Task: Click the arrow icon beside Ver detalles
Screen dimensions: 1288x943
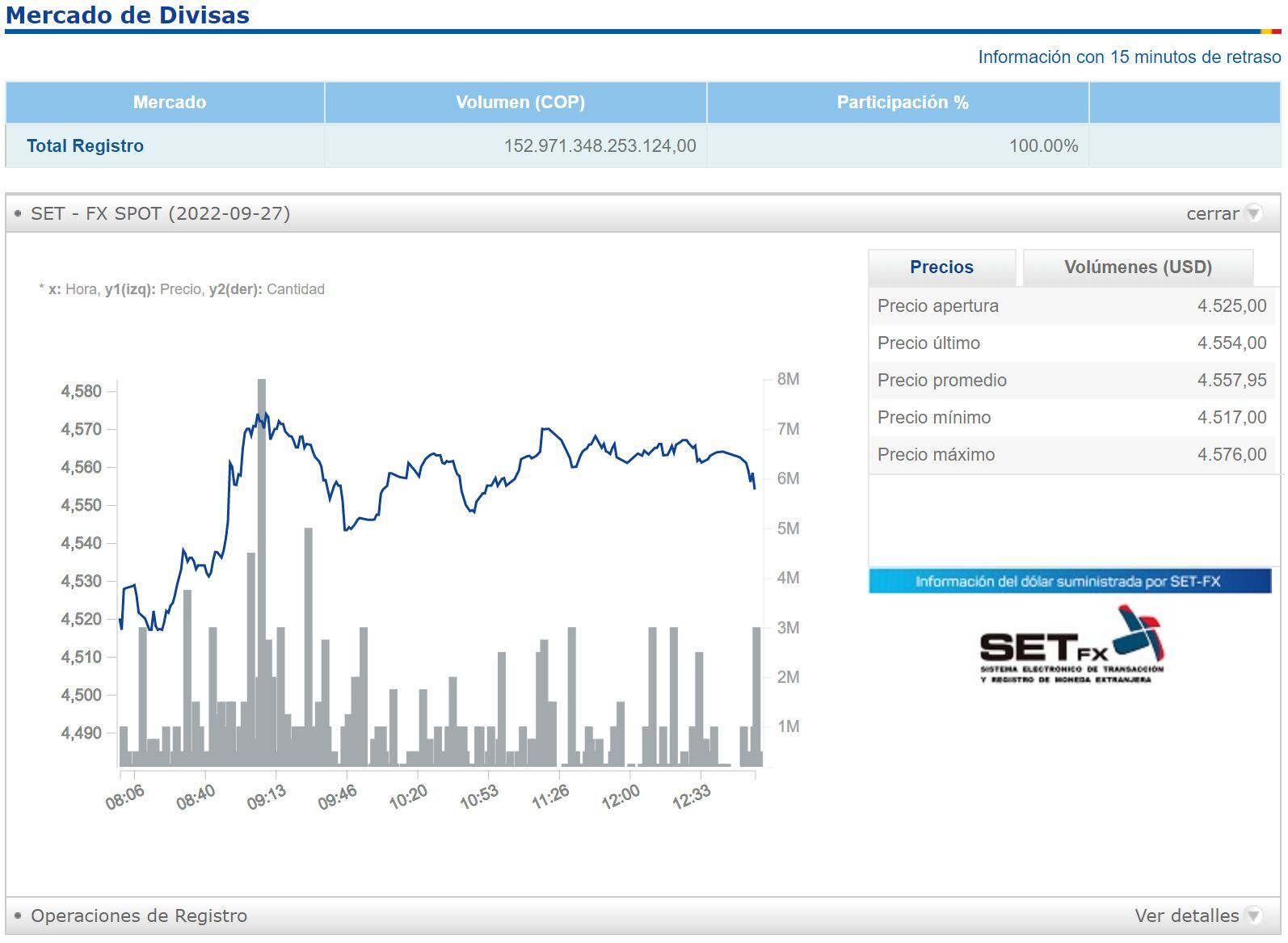Action: 1253,916
